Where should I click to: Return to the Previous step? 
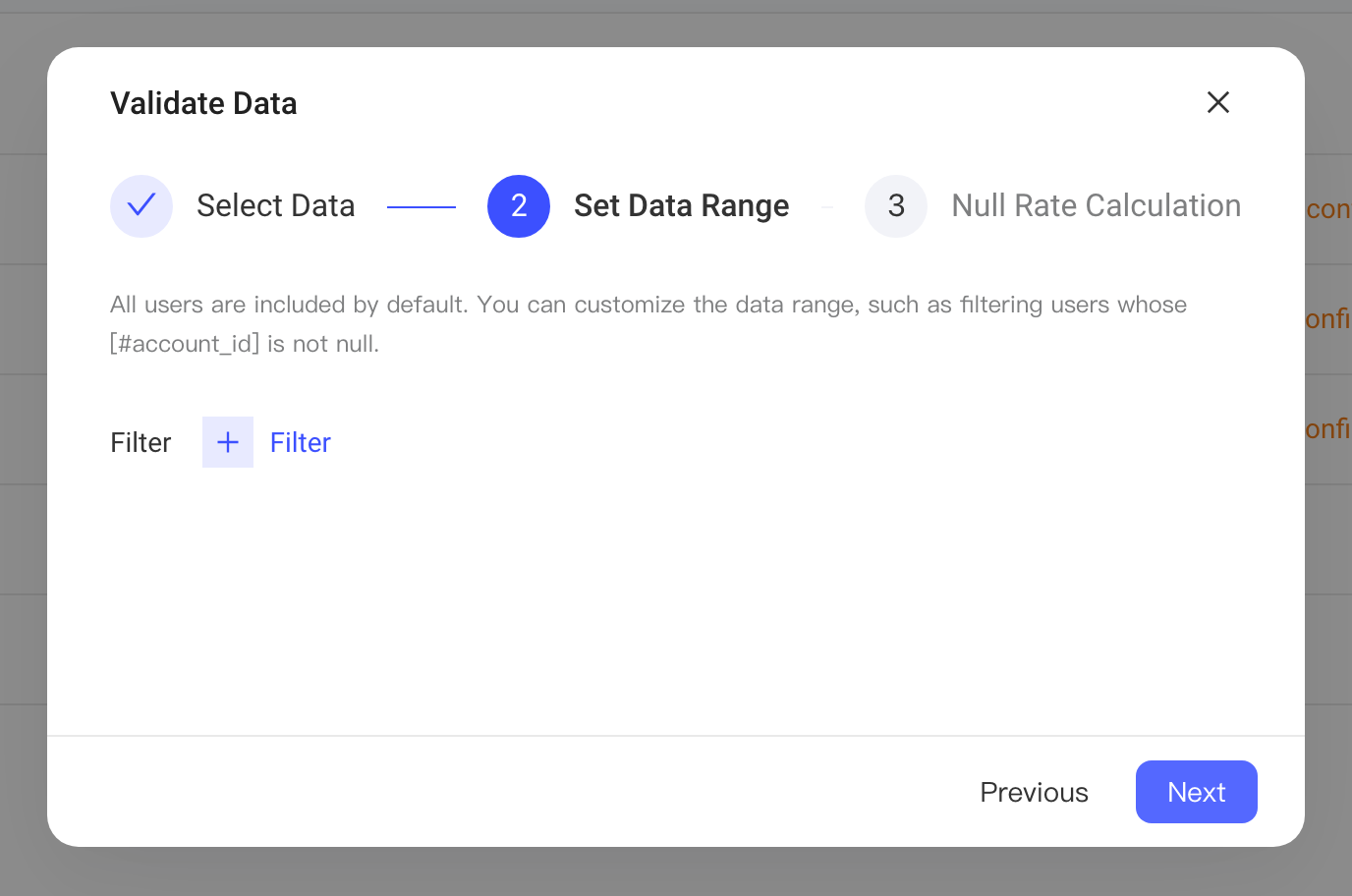tap(1035, 792)
